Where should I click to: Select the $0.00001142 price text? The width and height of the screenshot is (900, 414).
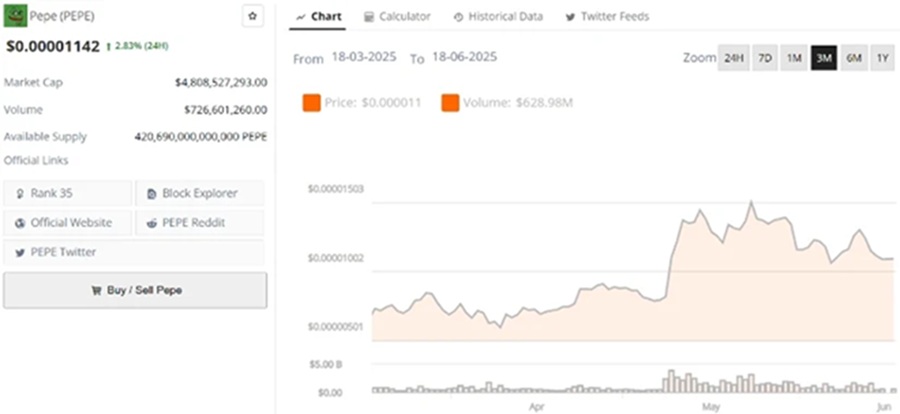[53, 46]
